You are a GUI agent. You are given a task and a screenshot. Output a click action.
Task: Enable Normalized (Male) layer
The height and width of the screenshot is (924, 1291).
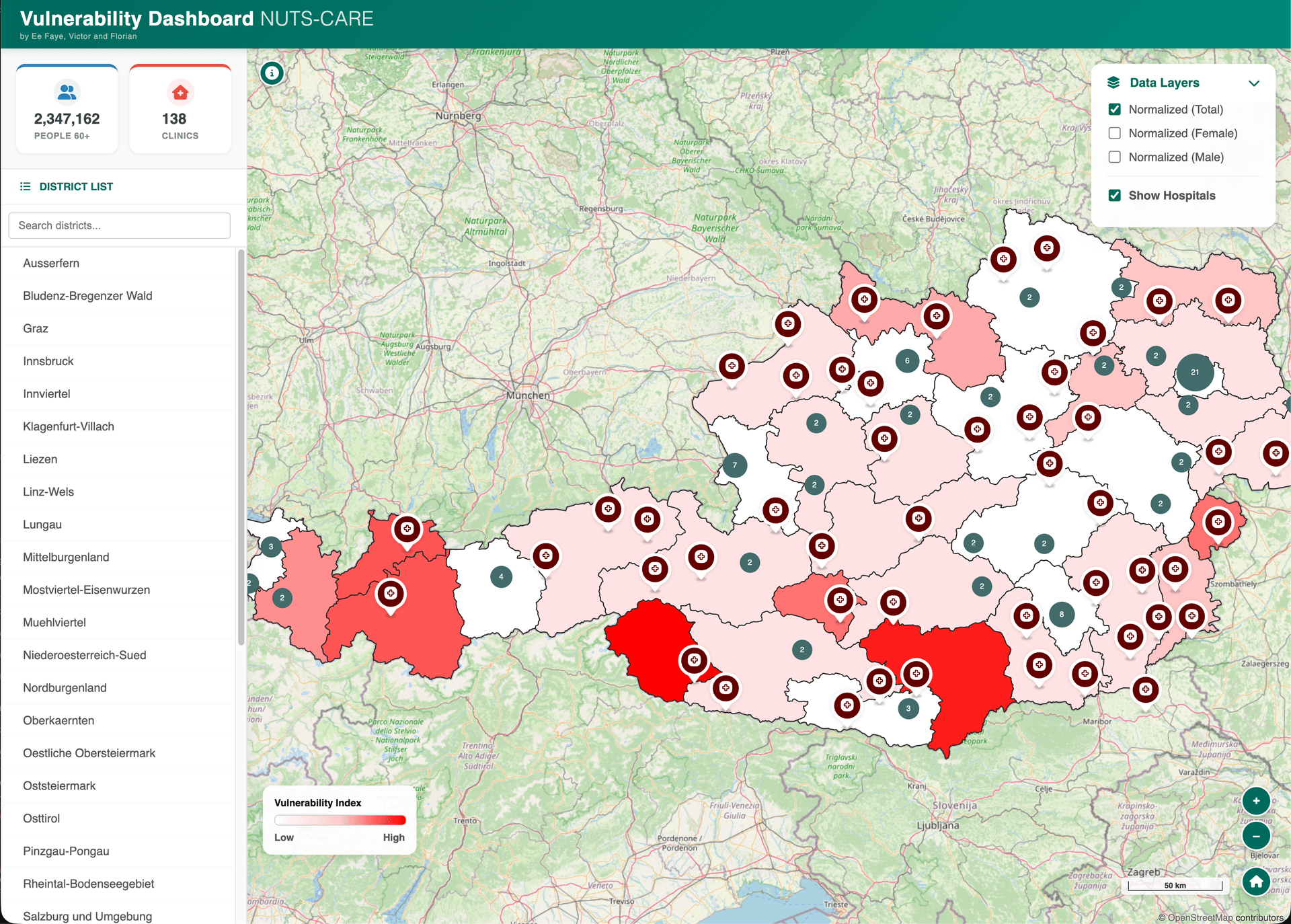[1114, 157]
